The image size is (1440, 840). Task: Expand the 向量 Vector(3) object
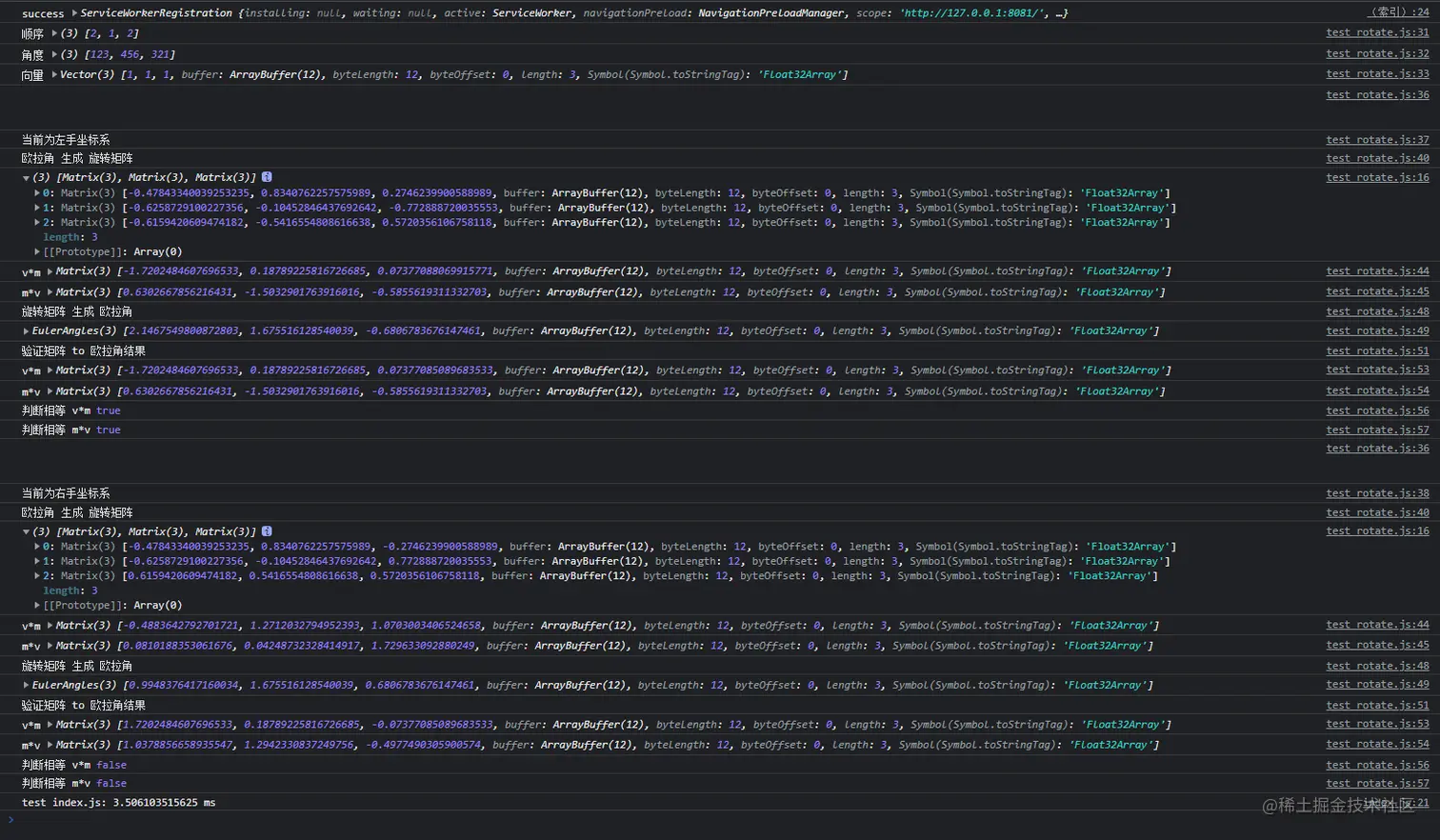(54, 74)
